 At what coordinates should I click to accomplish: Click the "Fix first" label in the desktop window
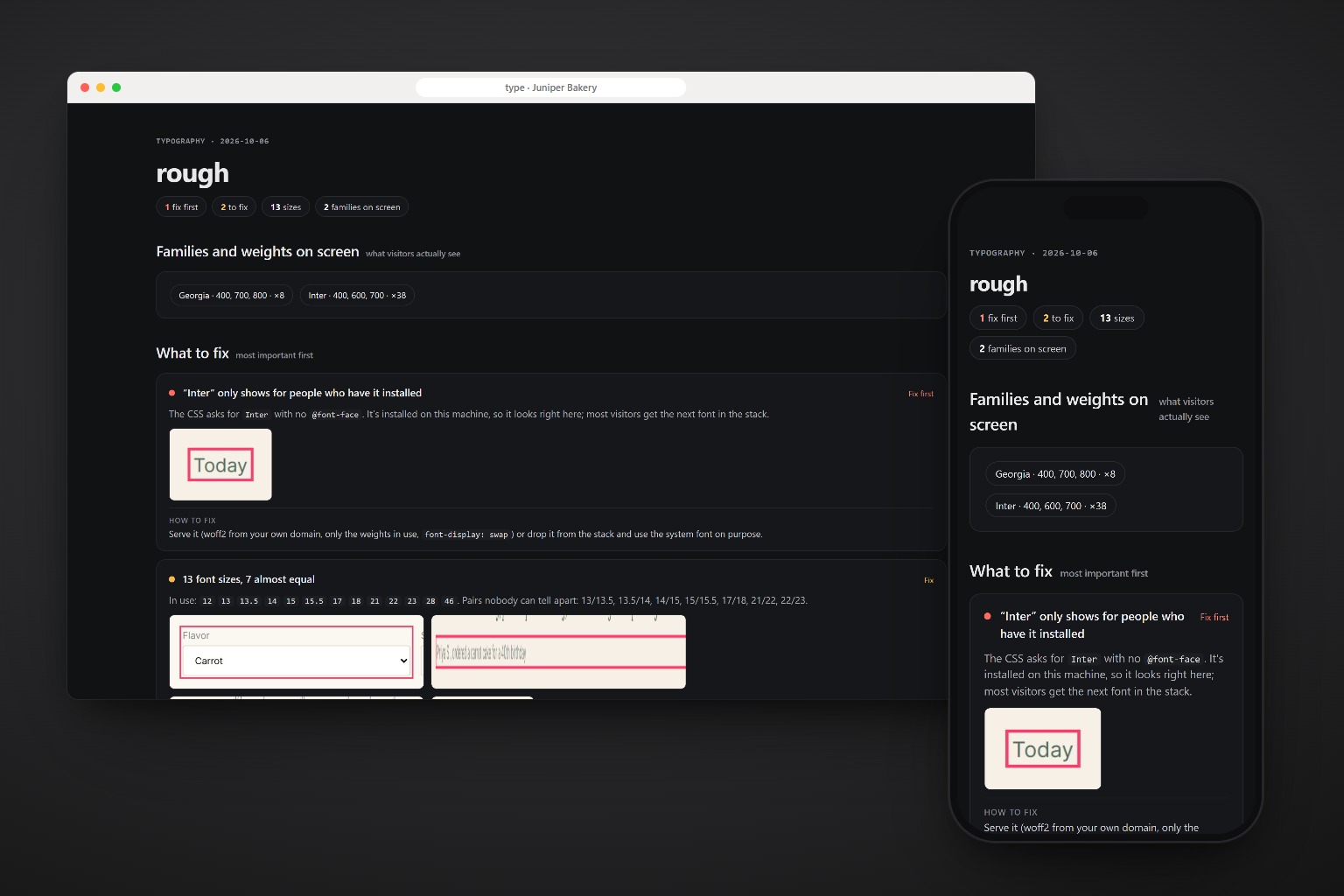point(920,394)
